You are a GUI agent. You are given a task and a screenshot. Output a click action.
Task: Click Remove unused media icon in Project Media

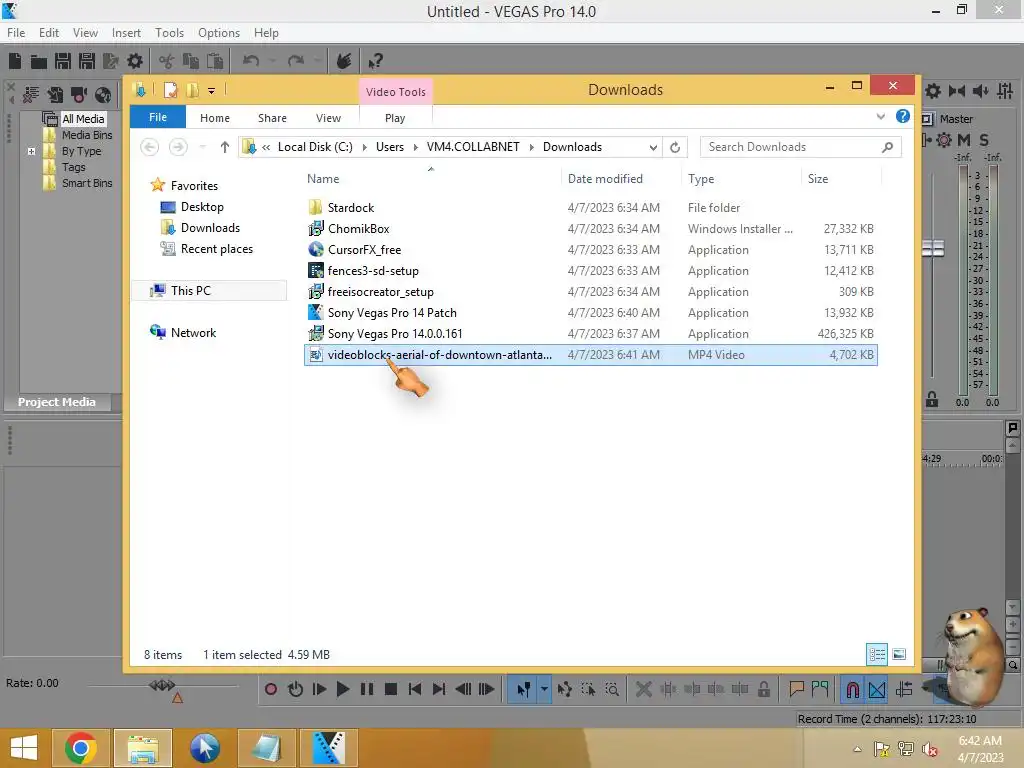pos(31,95)
